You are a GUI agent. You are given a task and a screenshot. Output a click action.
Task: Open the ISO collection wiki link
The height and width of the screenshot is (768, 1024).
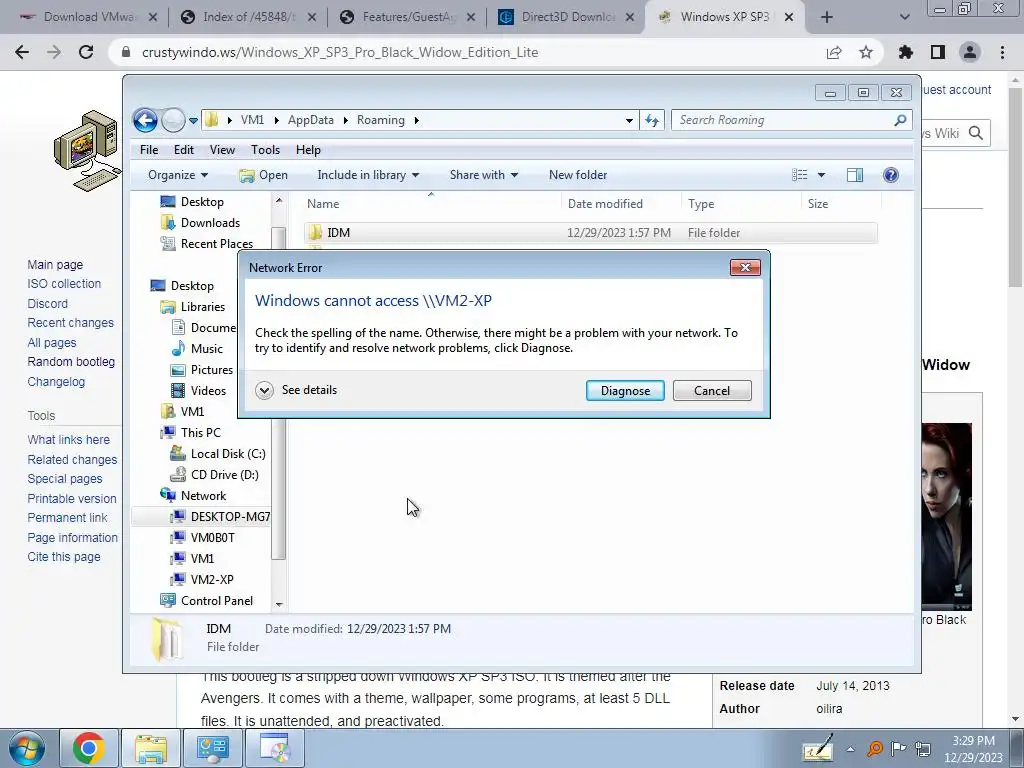64,284
